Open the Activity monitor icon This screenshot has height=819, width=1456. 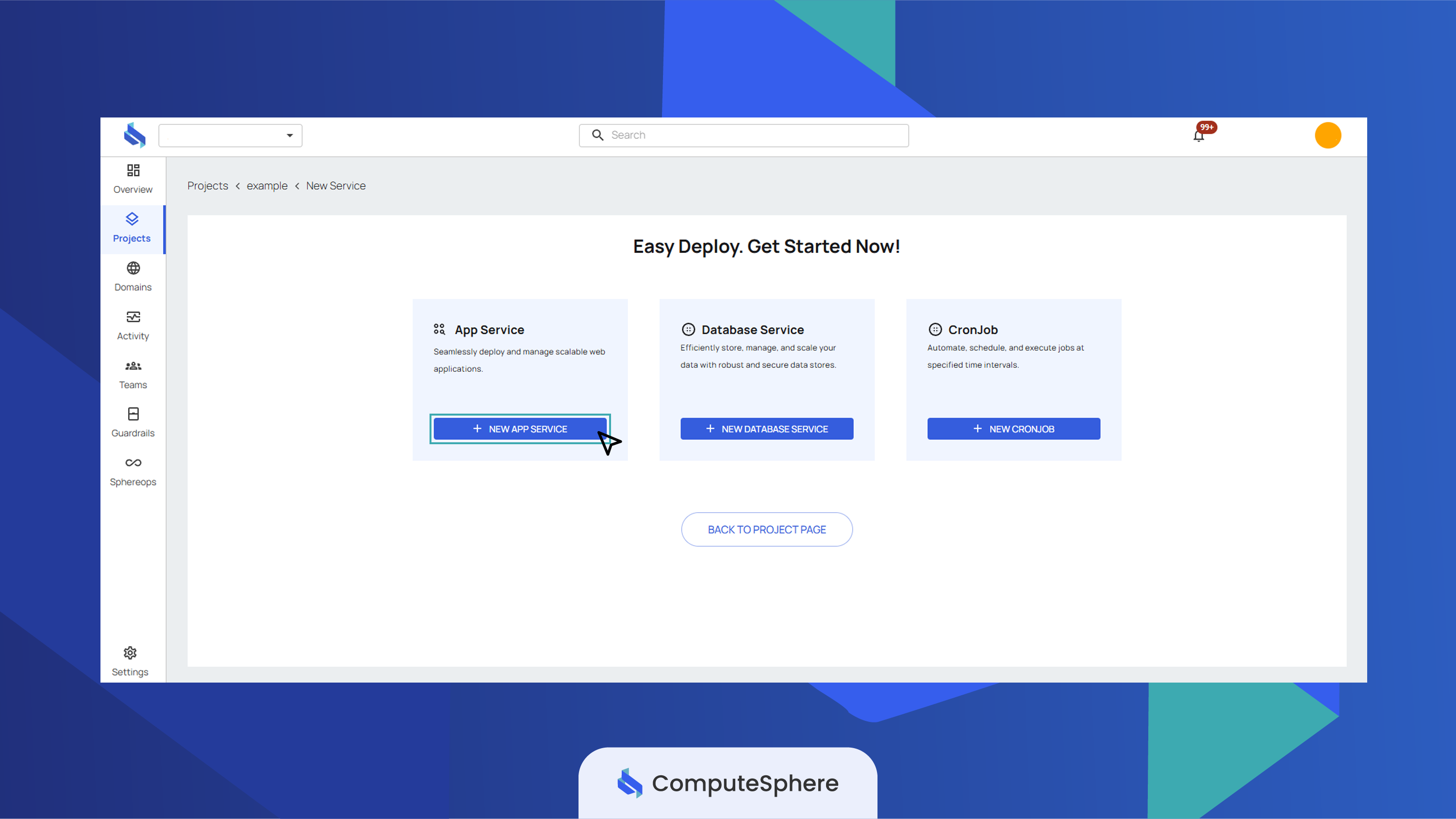(133, 317)
